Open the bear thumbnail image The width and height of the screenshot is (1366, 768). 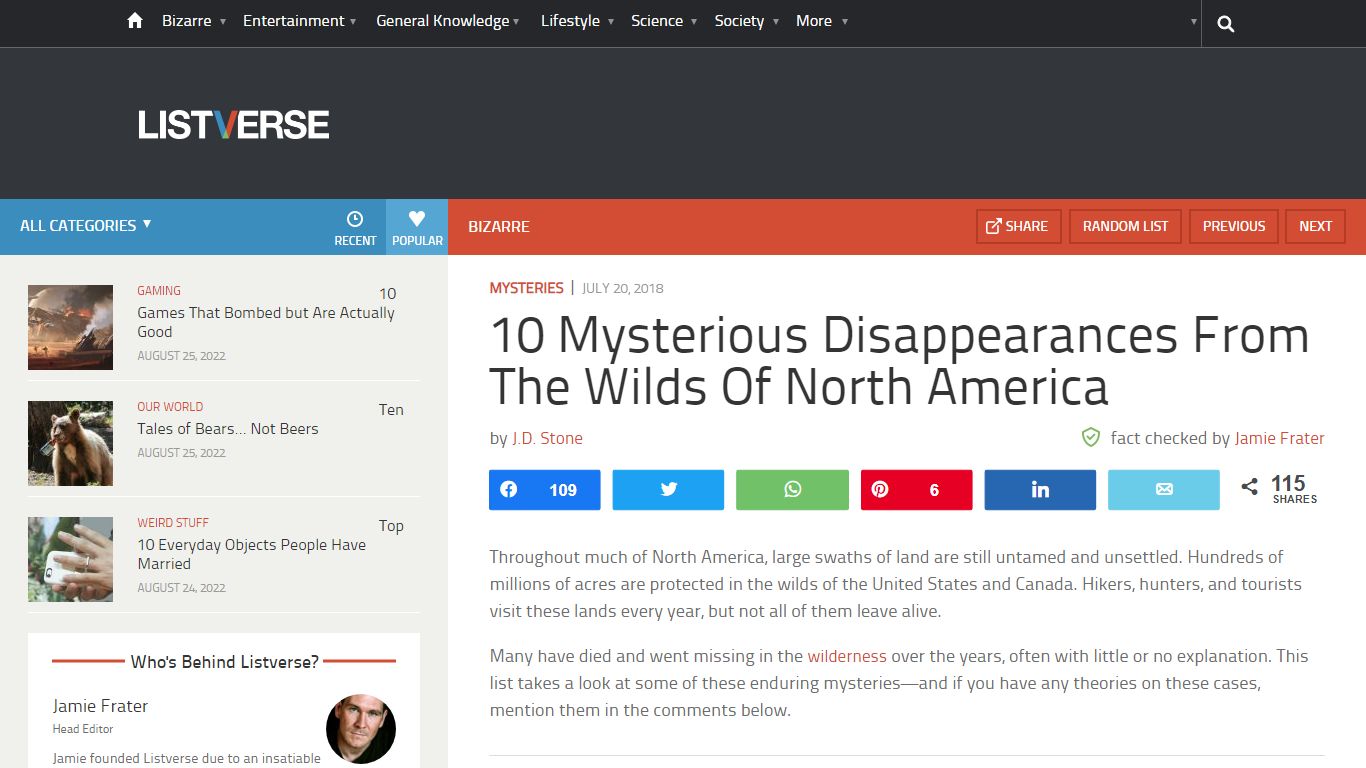click(70, 444)
